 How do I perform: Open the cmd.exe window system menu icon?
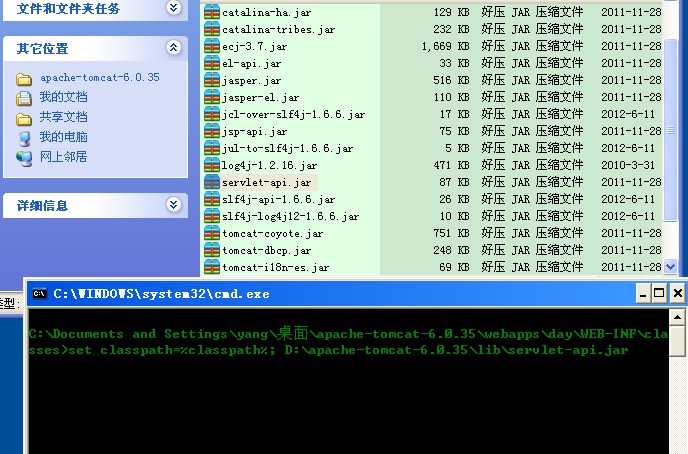coord(39,293)
